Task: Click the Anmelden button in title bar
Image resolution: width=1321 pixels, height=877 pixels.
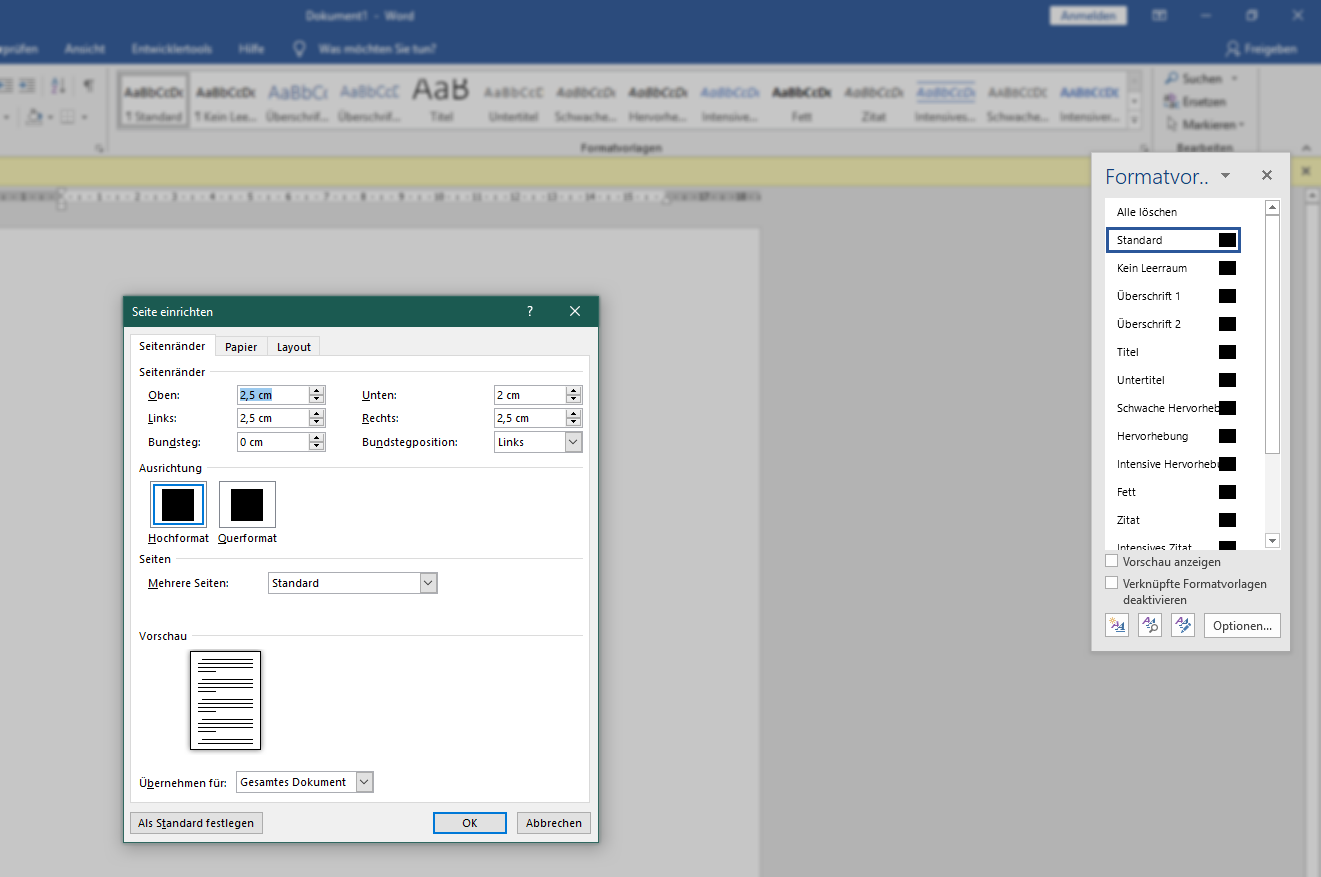Action: point(1088,16)
